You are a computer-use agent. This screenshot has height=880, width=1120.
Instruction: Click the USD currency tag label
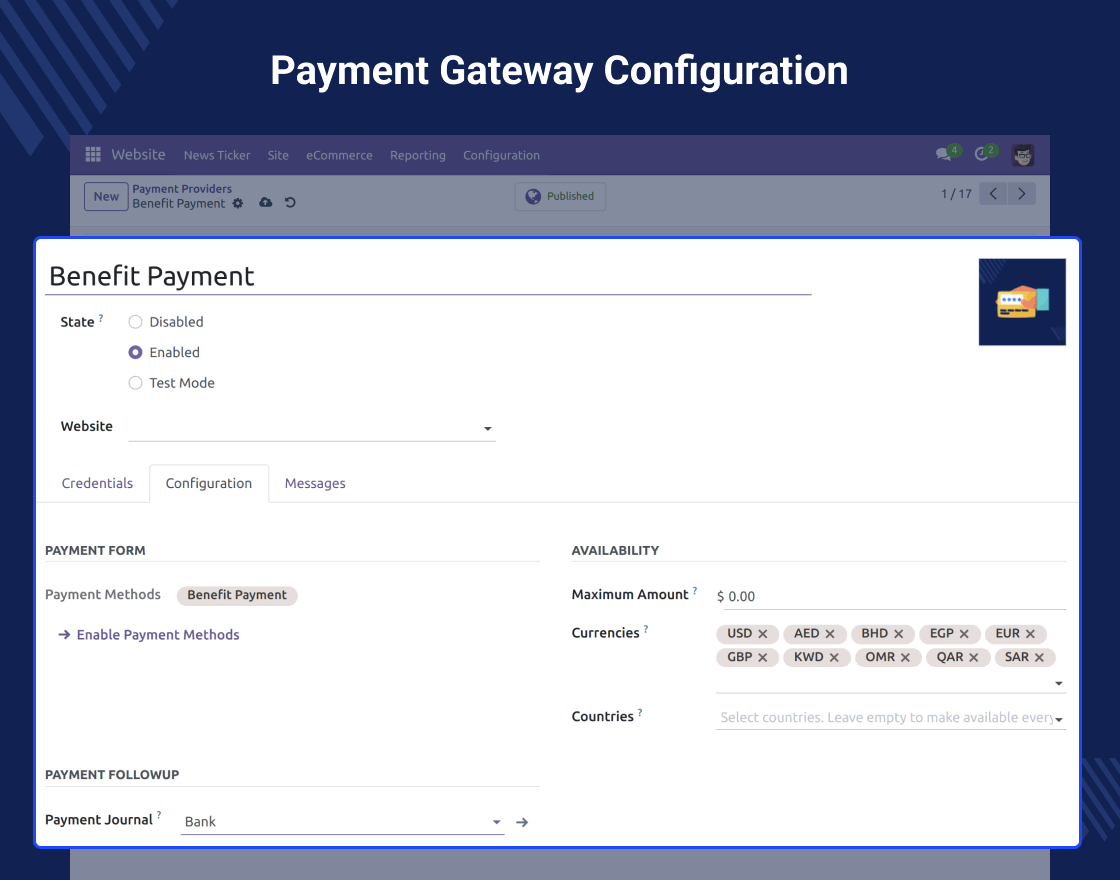point(739,634)
